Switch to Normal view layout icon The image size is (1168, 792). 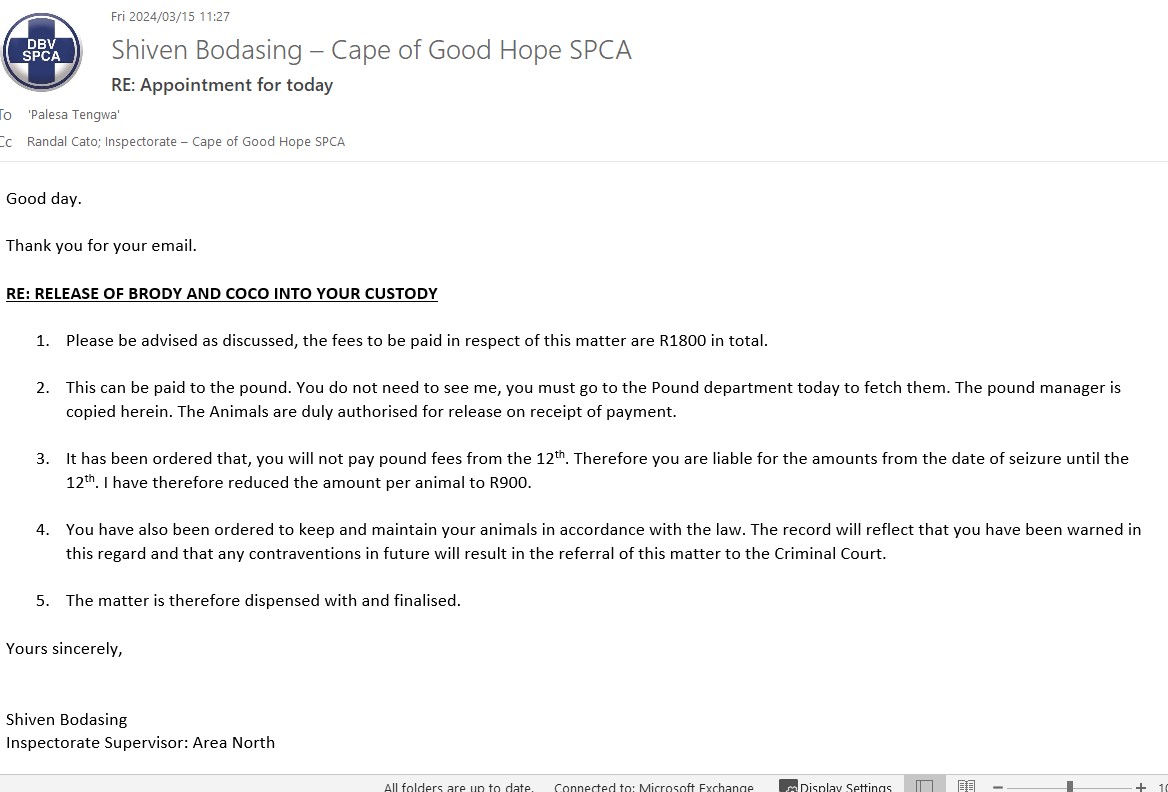point(924,786)
